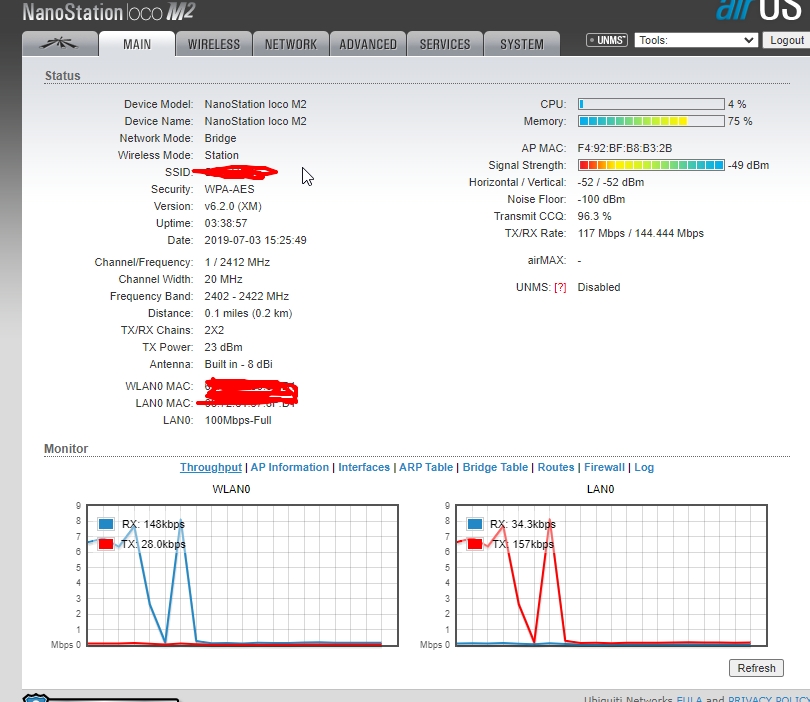
Task: Click the Distance value 0.1 miles (0.2 km)
Action: coord(248,313)
